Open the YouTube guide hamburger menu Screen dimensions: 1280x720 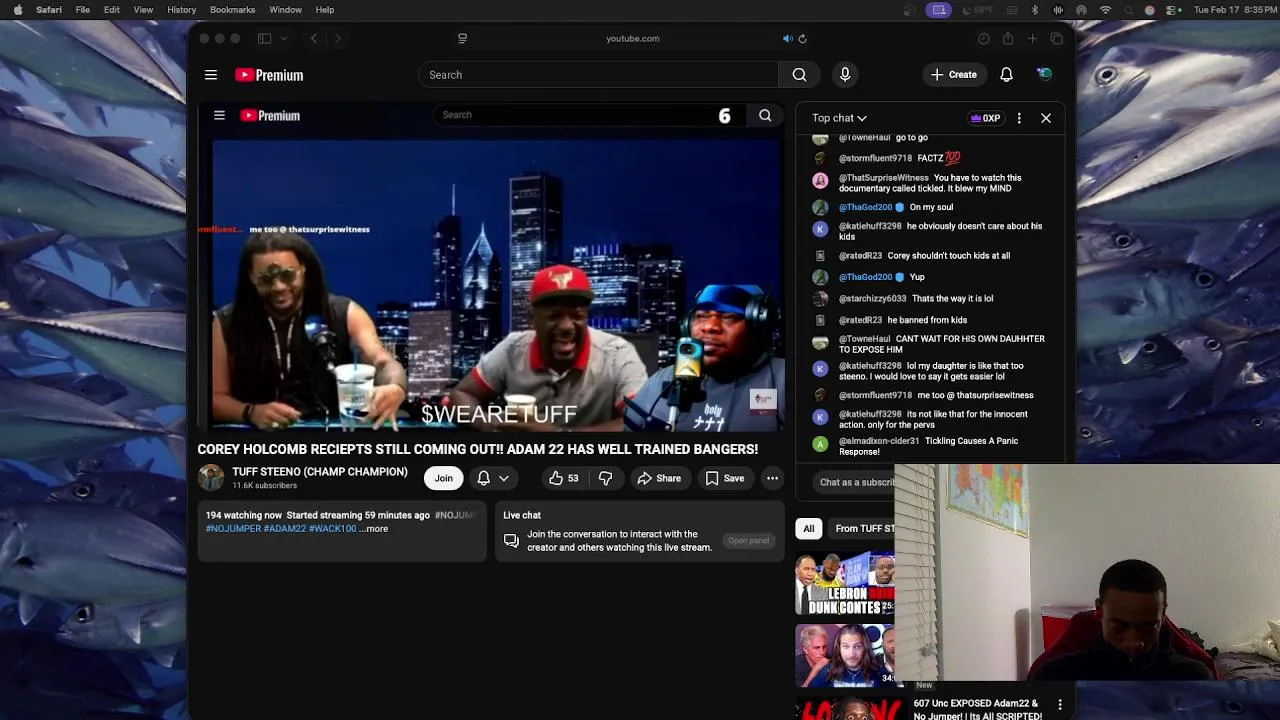(211, 75)
